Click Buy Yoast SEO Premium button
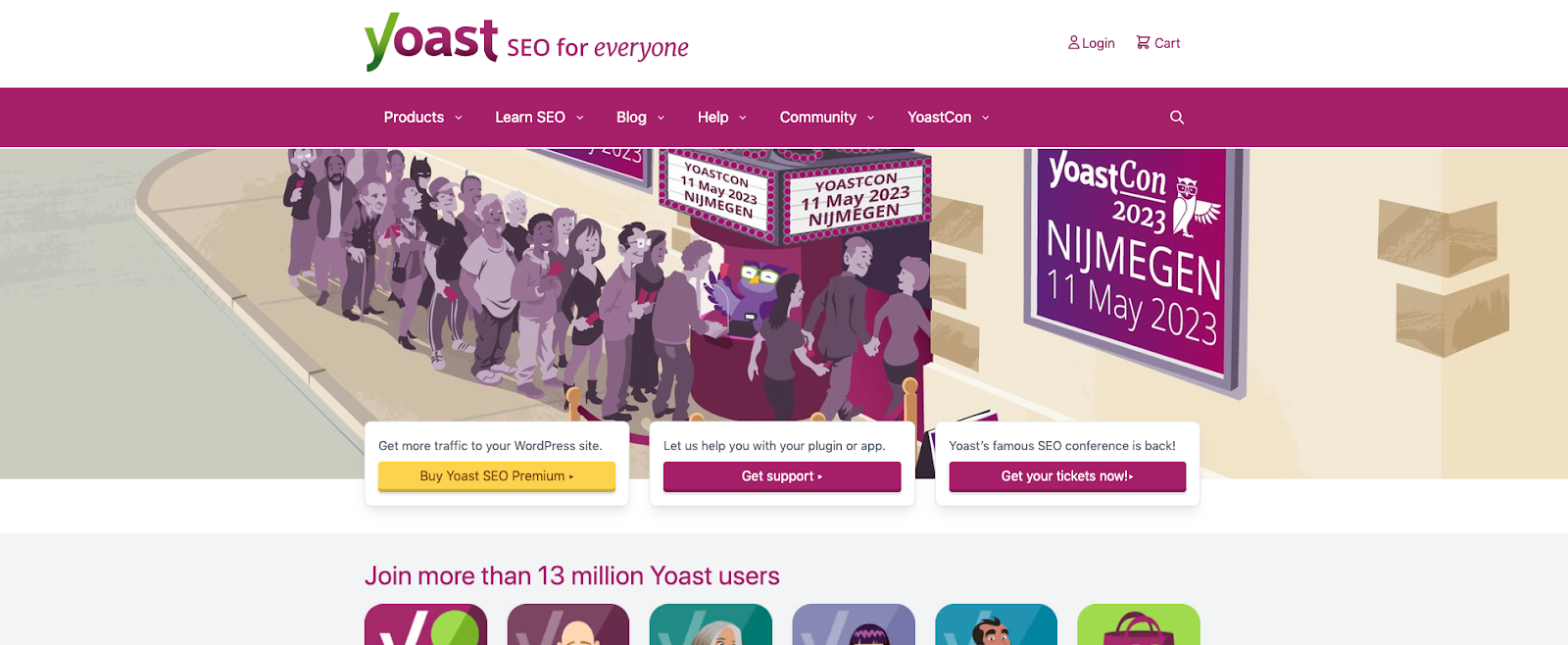 (497, 476)
